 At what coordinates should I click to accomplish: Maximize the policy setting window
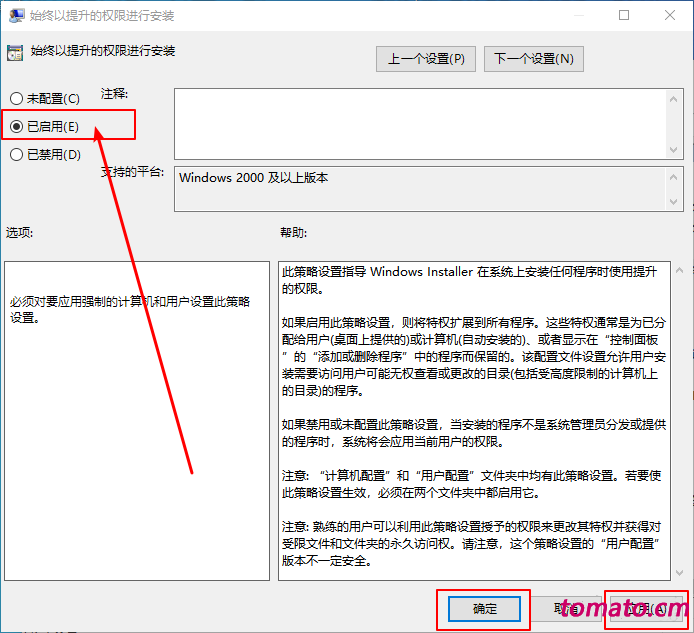tap(624, 15)
